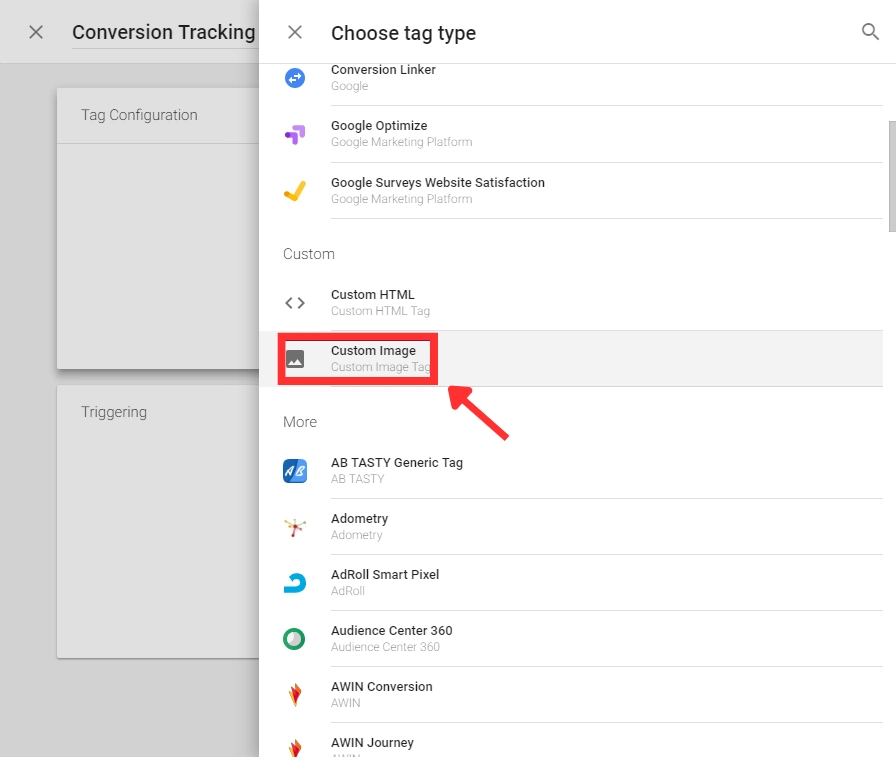This screenshot has width=896, height=760.
Task: Click the AWIN Conversion flame icon
Action: coord(295,695)
